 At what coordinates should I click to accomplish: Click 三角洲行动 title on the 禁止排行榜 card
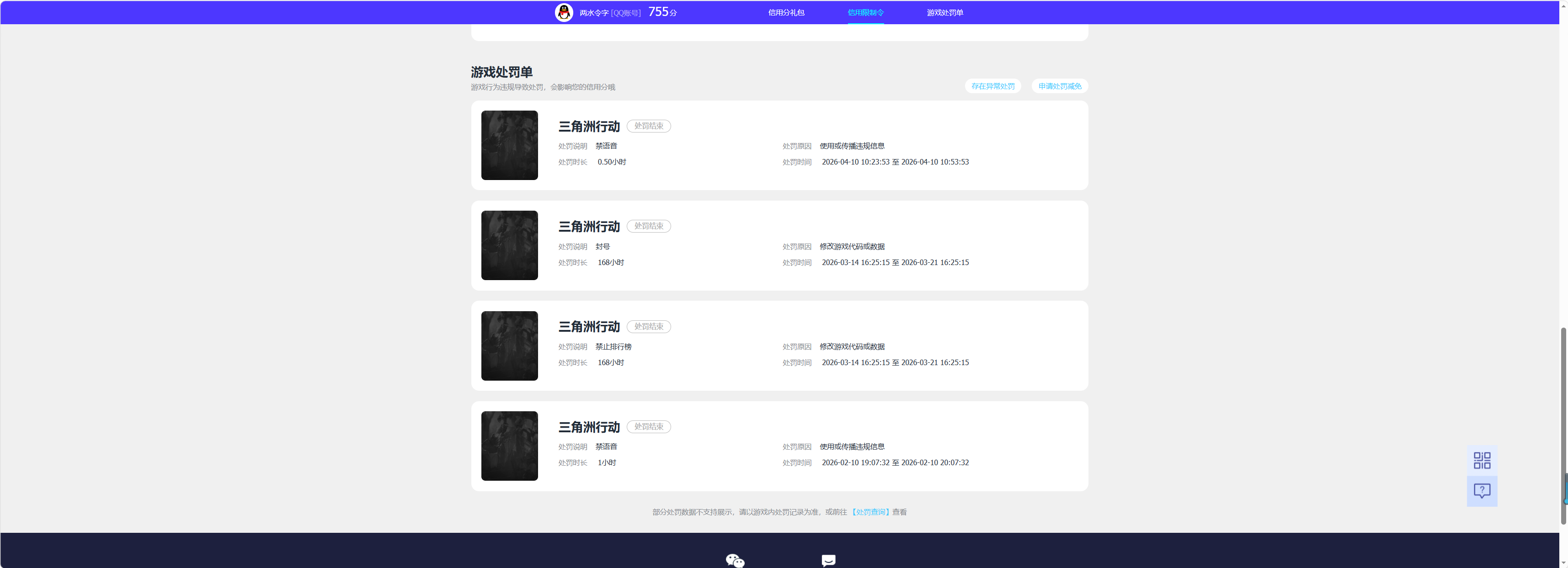[x=589, y=327]
